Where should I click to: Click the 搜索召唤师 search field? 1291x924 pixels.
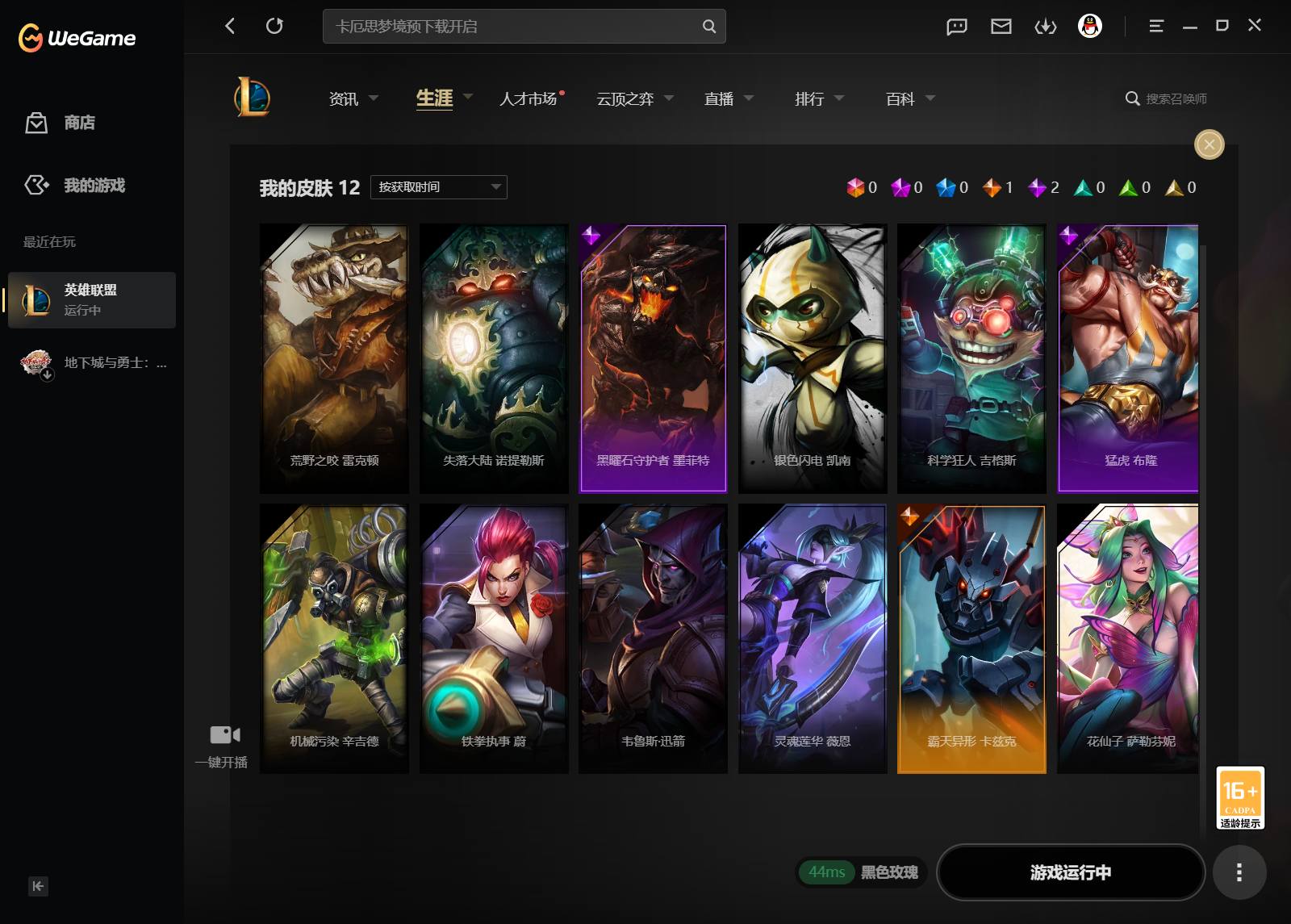click(x=1176, y=98)
